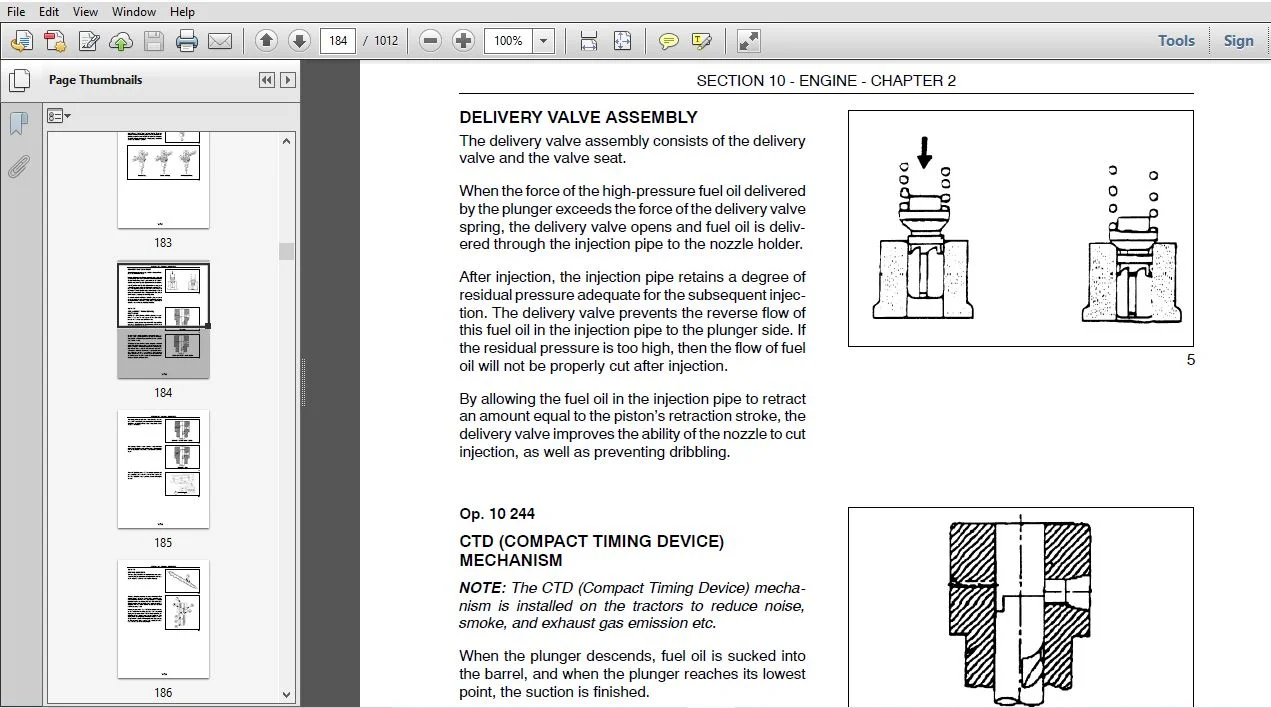Click thumbnail scrollbar down arrow
Image resolution: width=1271 pixels, height=708 pixels.
click(x=287, y=694)
